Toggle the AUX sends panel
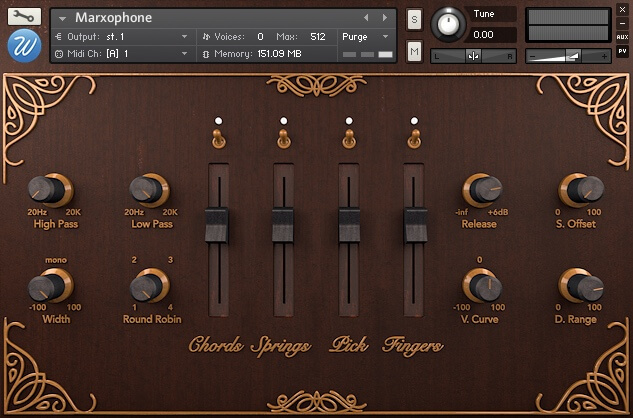Screen dimensions: 633x418 pyautogui.click(x=622, y=37)
